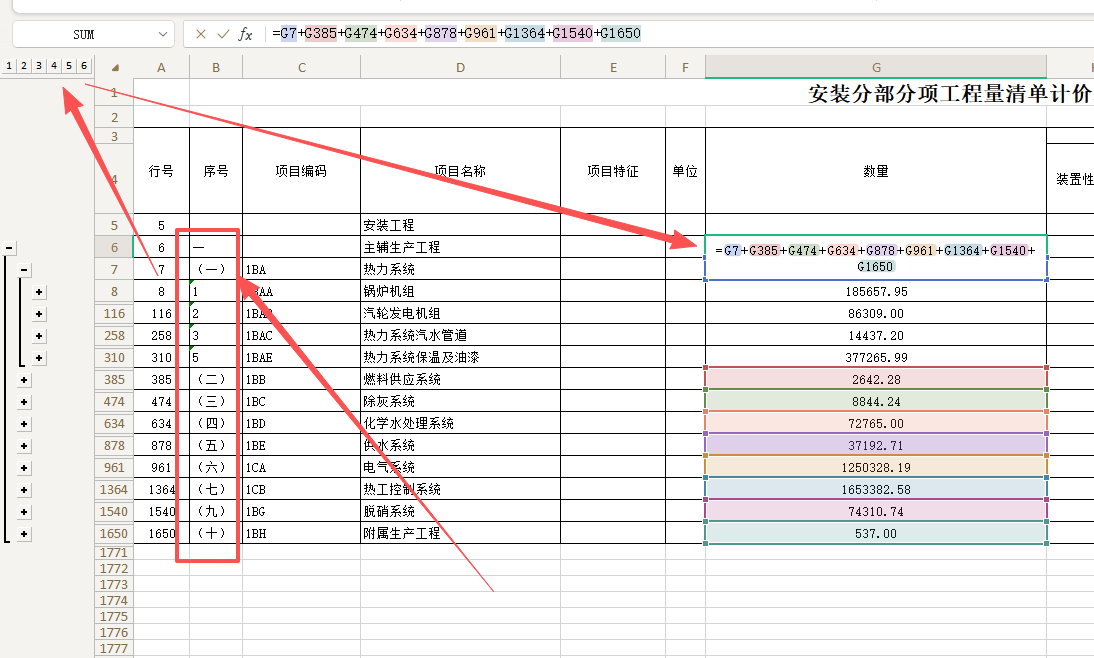Expand the 附属生产工程 group at row 1650

[x=24, y=534]
